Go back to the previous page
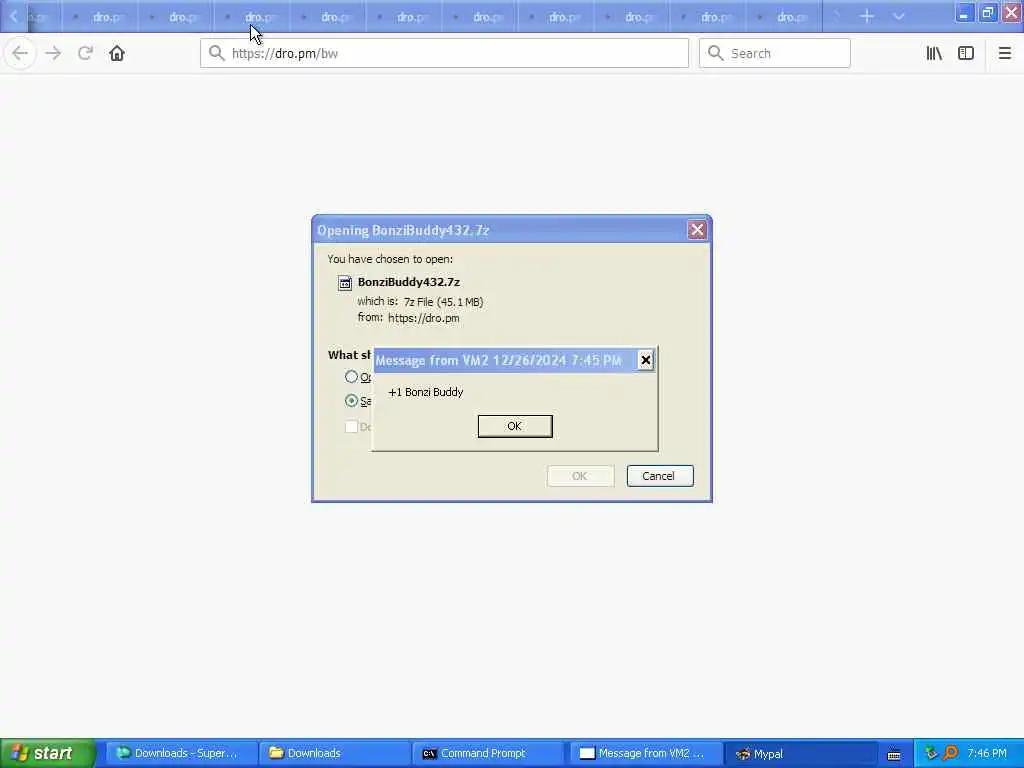This screenshot has width=1024, height=768. [x=20, y=53]
